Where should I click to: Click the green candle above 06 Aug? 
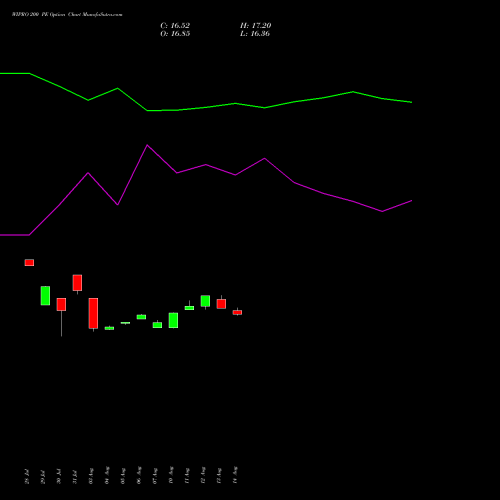coord(141,317)
